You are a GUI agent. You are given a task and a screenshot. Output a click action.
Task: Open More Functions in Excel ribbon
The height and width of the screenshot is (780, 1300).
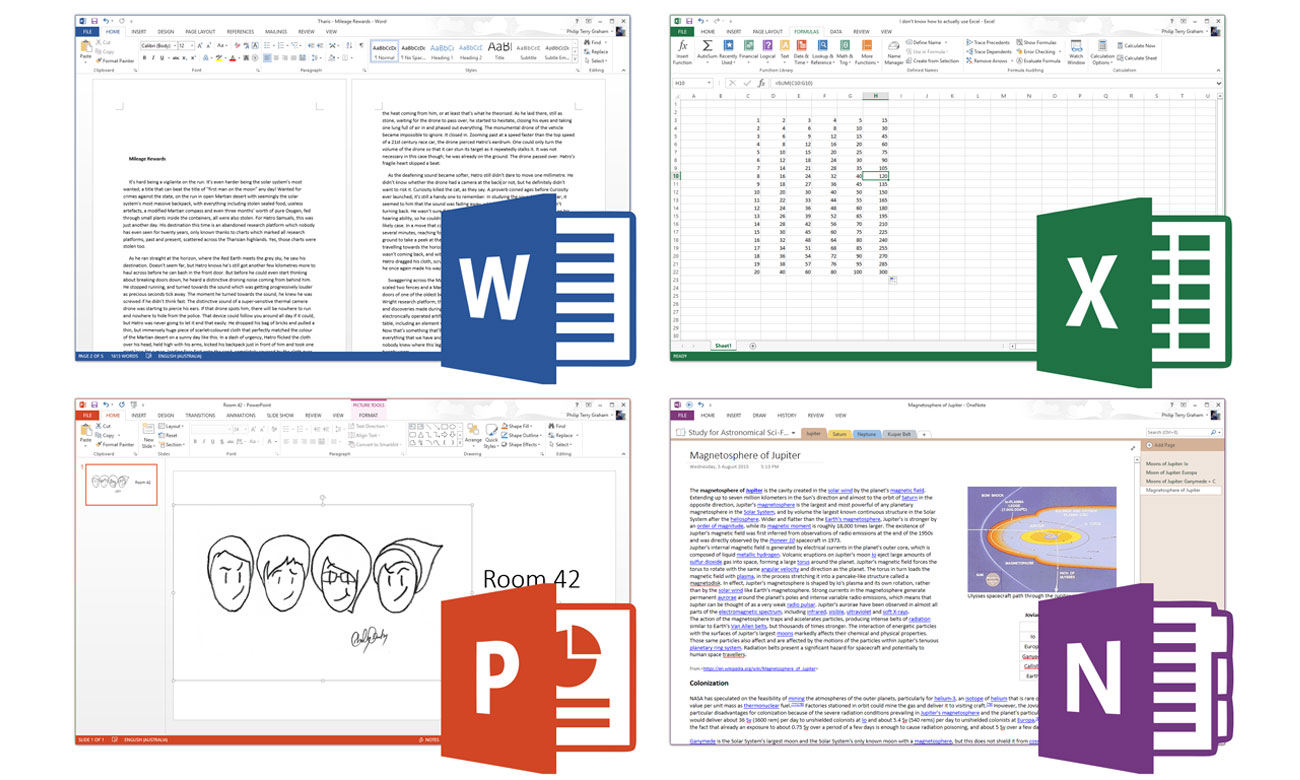click(867, 53)
